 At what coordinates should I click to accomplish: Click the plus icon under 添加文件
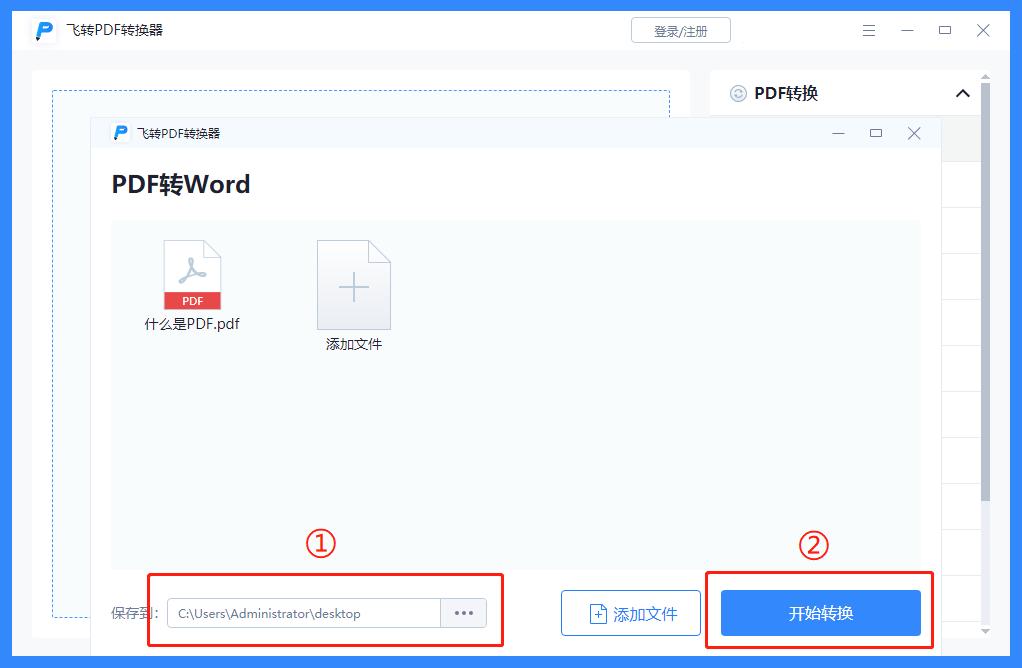click(353, 285)
